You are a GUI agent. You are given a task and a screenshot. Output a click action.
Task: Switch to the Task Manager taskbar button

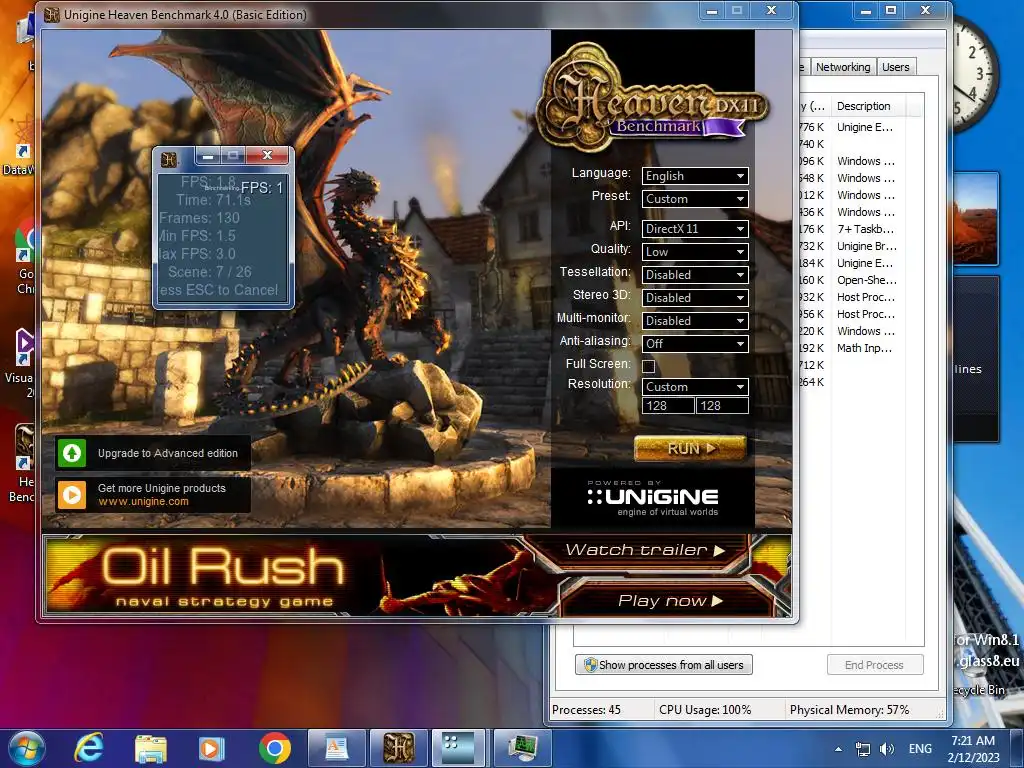[x=523, y=748]
